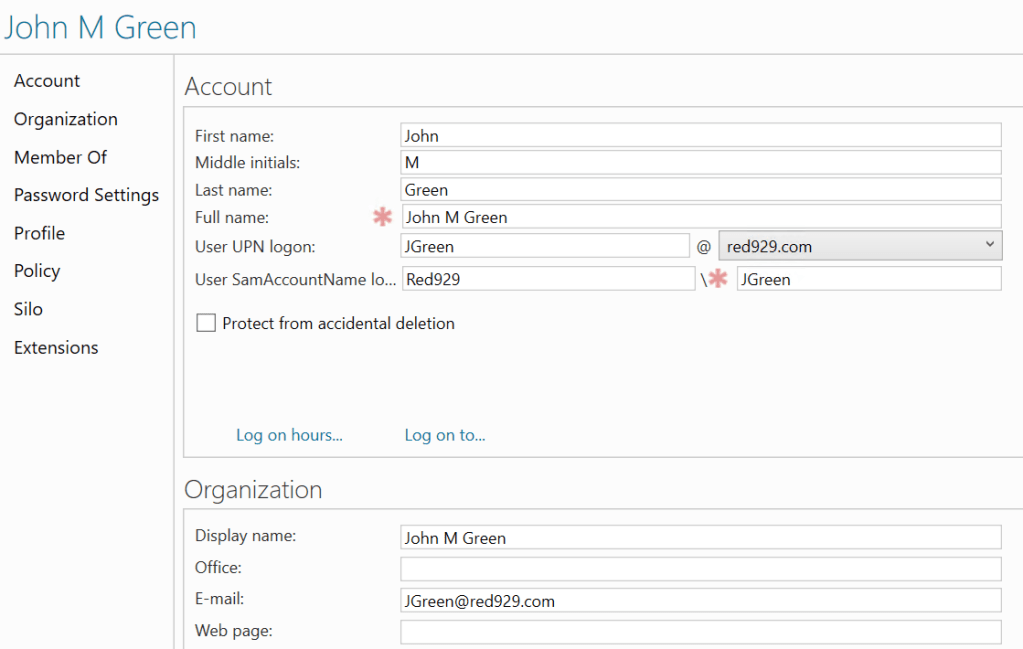Click the Red929 domain field
This screenshot has width=1023, height=649.
point(547,280)
